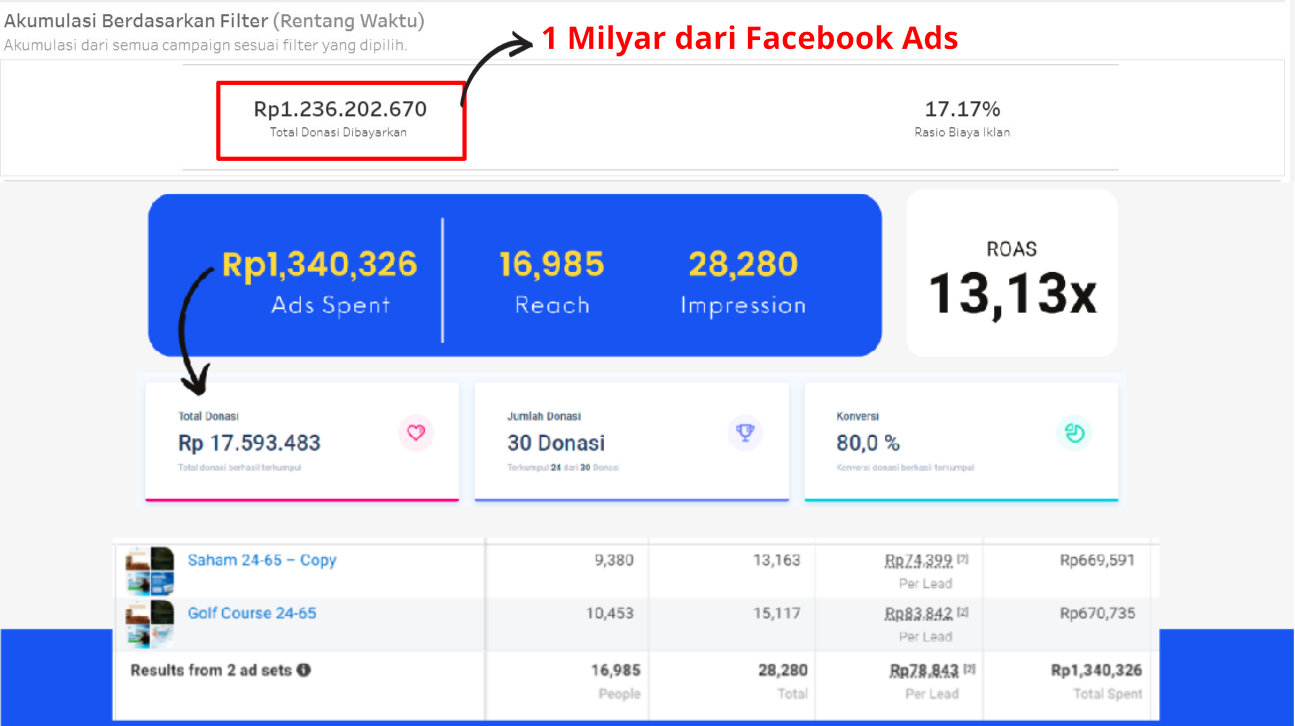Click the Saham 24-65 ad thumbnail icon

(x=148, y=572)
